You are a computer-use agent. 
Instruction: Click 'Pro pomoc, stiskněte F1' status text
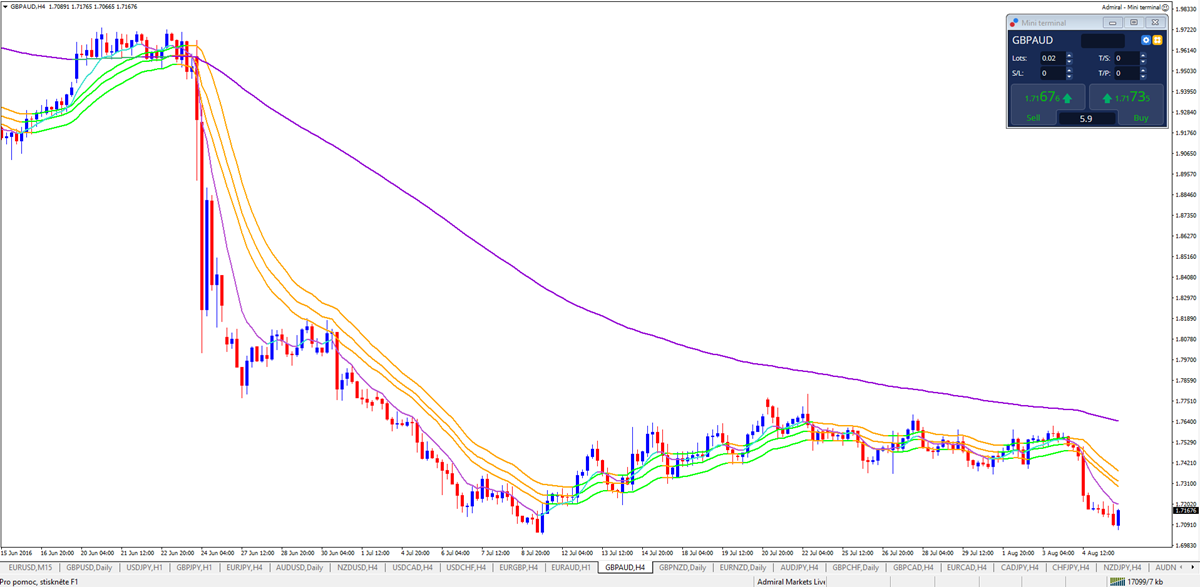click(39, 581)
